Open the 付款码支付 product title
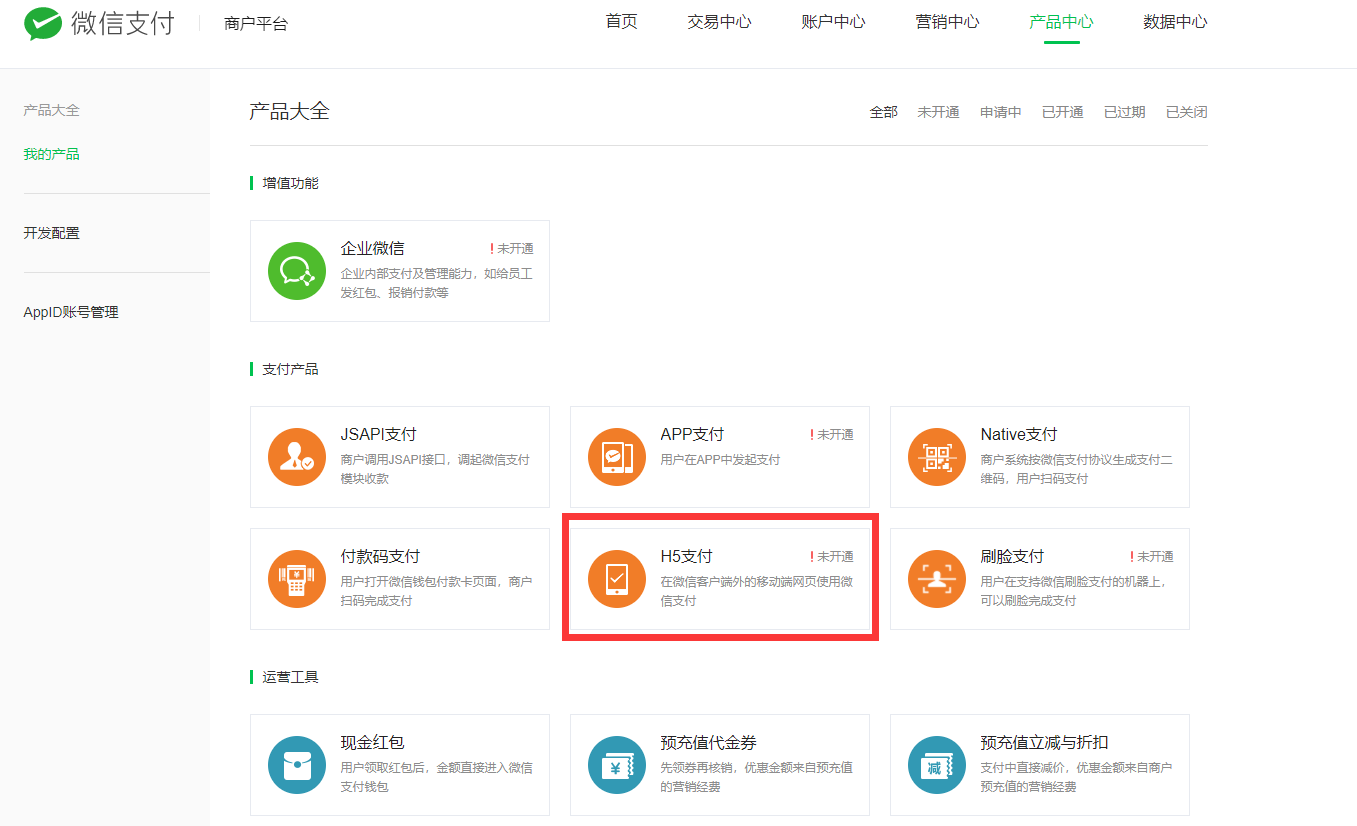This screenshot has width=1357, height=826. (x=381, y=556)
